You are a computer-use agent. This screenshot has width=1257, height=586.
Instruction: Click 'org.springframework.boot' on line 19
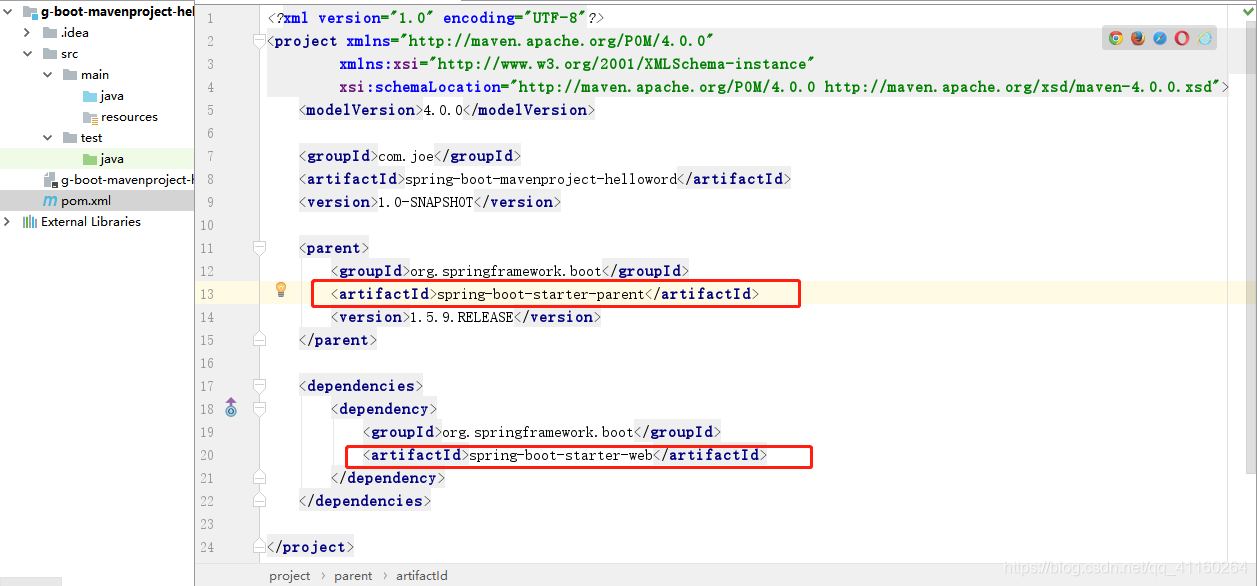(538, 432)
